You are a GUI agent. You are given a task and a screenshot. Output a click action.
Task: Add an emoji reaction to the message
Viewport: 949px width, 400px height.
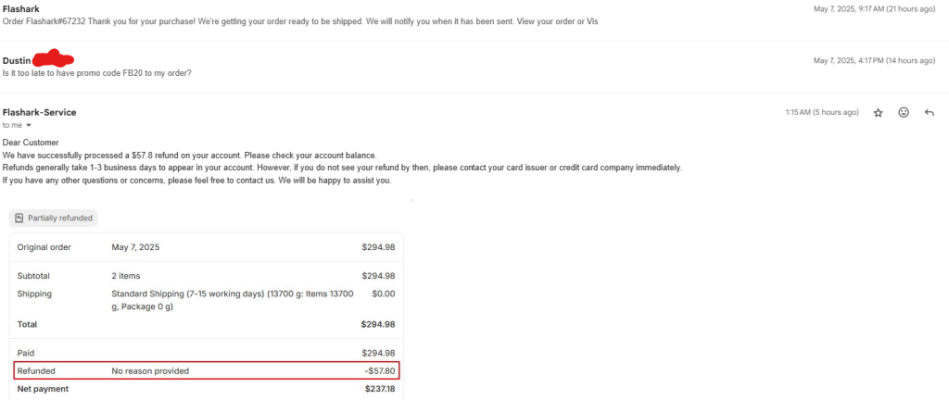click(903, 113)
